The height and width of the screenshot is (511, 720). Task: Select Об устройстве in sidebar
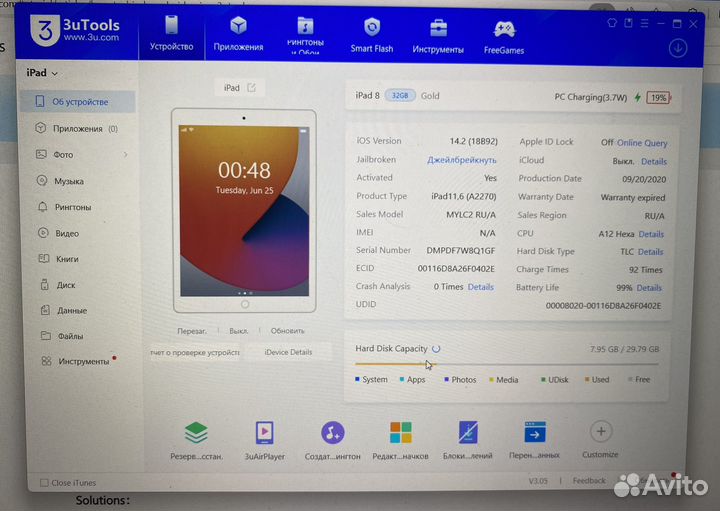[x=78, y=101]
